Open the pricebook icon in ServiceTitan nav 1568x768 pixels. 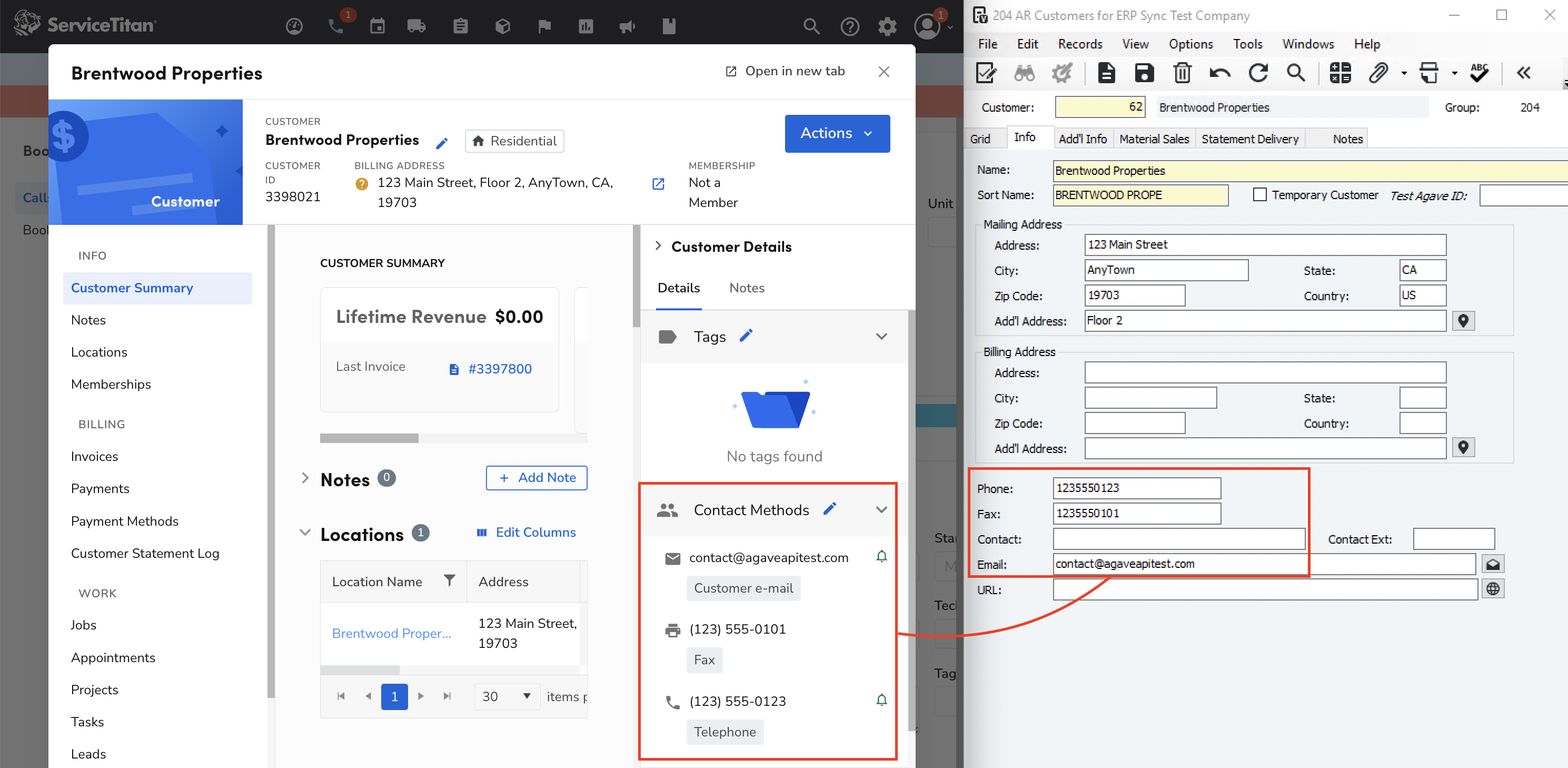tap(669, 26)
